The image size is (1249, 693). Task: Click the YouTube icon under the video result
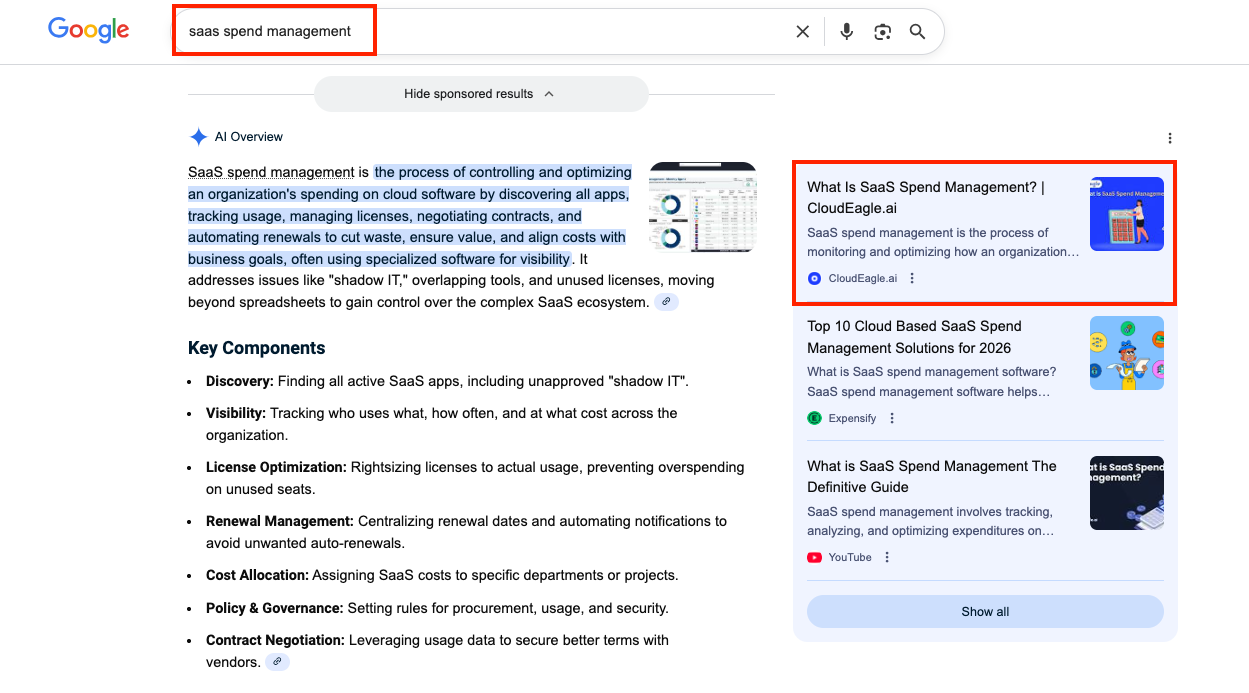(x=814, y=557)
